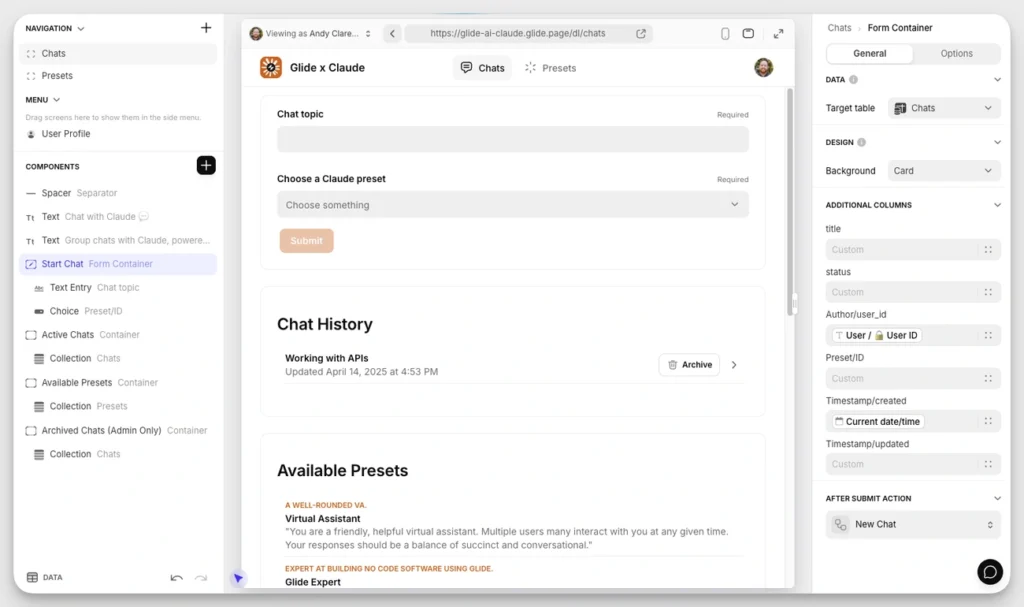Click the redo arrow icon
Viewport: 1024px width, 607px height.
tap(201, 578)
